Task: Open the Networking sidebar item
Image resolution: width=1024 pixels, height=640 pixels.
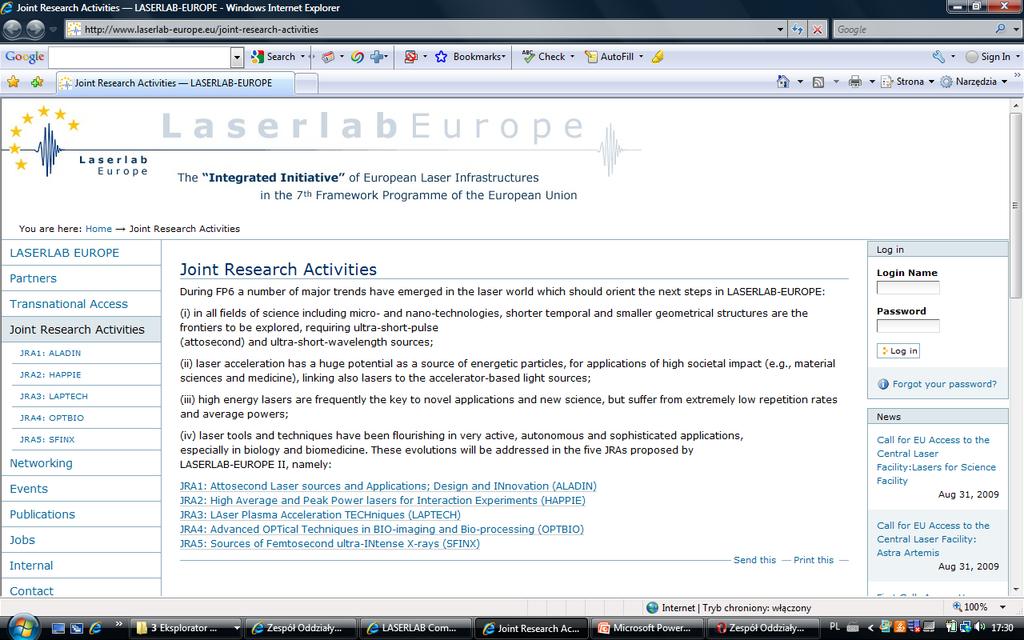Action: (40, 463)
